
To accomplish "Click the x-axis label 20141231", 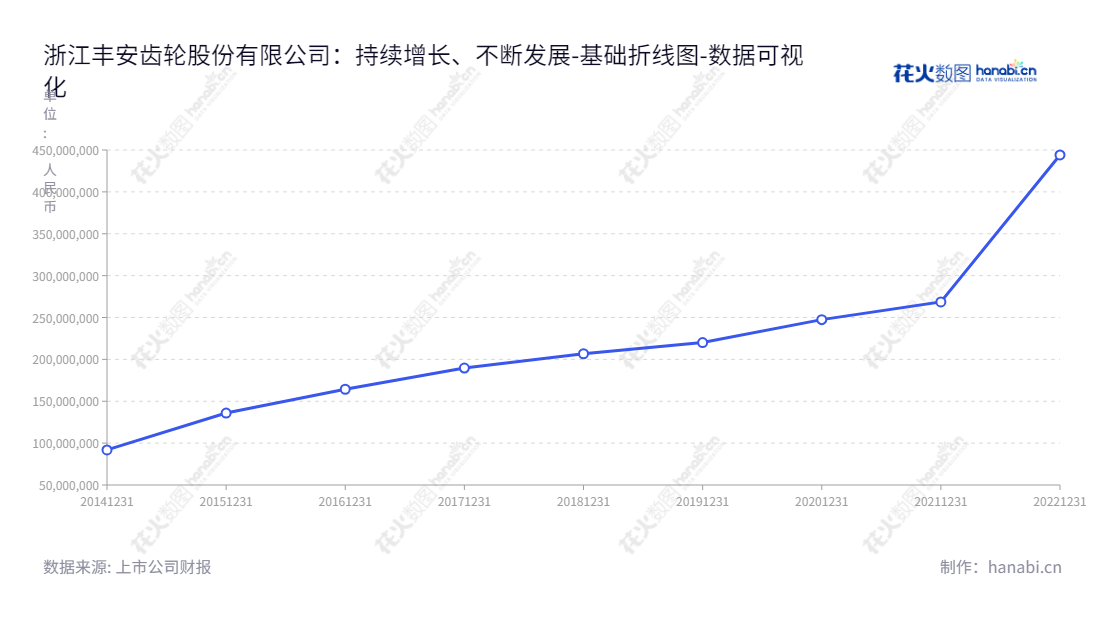I will point(107,502).
